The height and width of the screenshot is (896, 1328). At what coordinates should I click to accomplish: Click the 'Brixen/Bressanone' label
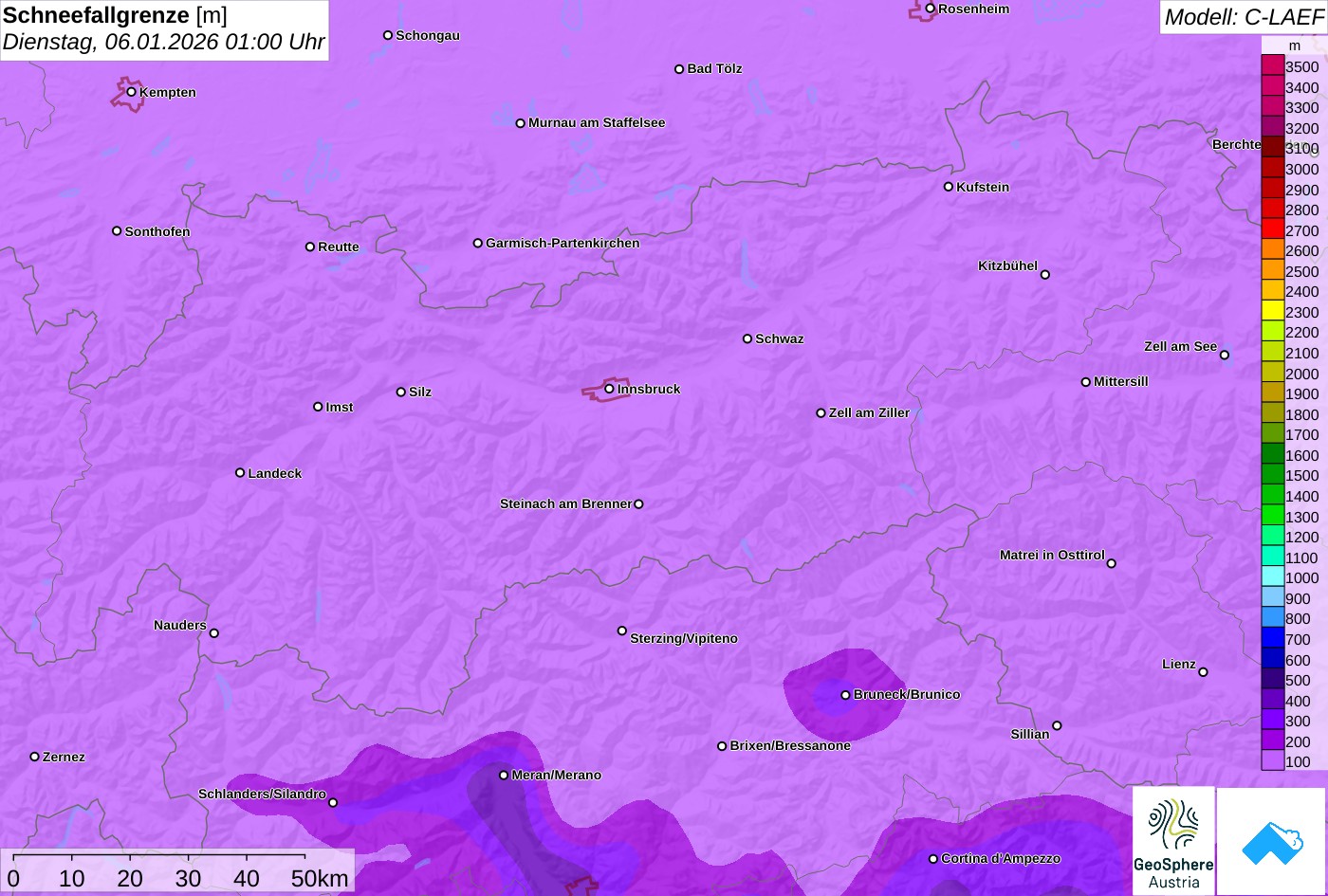click(x=790, y=745)
